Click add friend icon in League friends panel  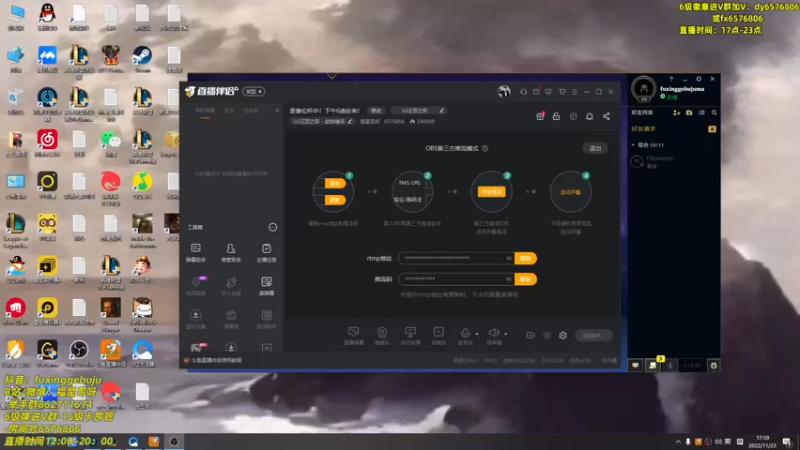click(677, 112)
